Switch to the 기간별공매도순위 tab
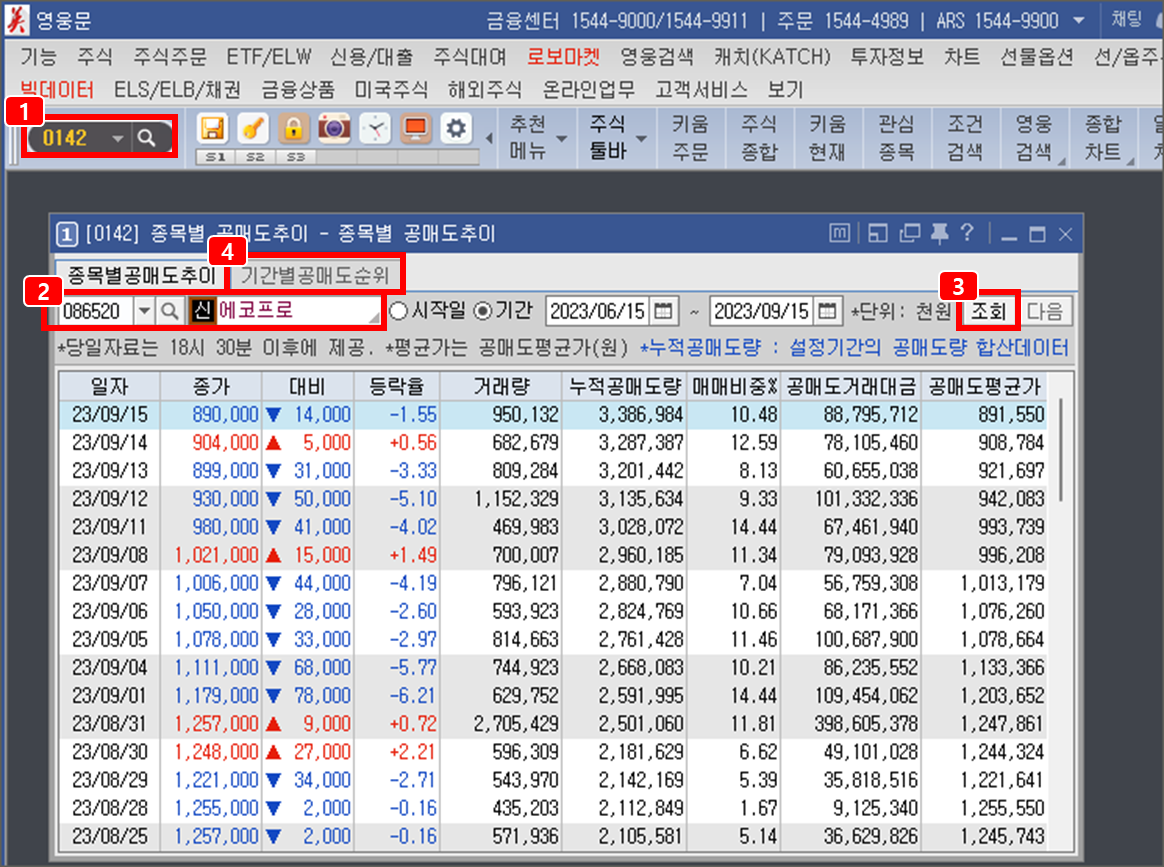The image size is (1164, 867). 317,277
